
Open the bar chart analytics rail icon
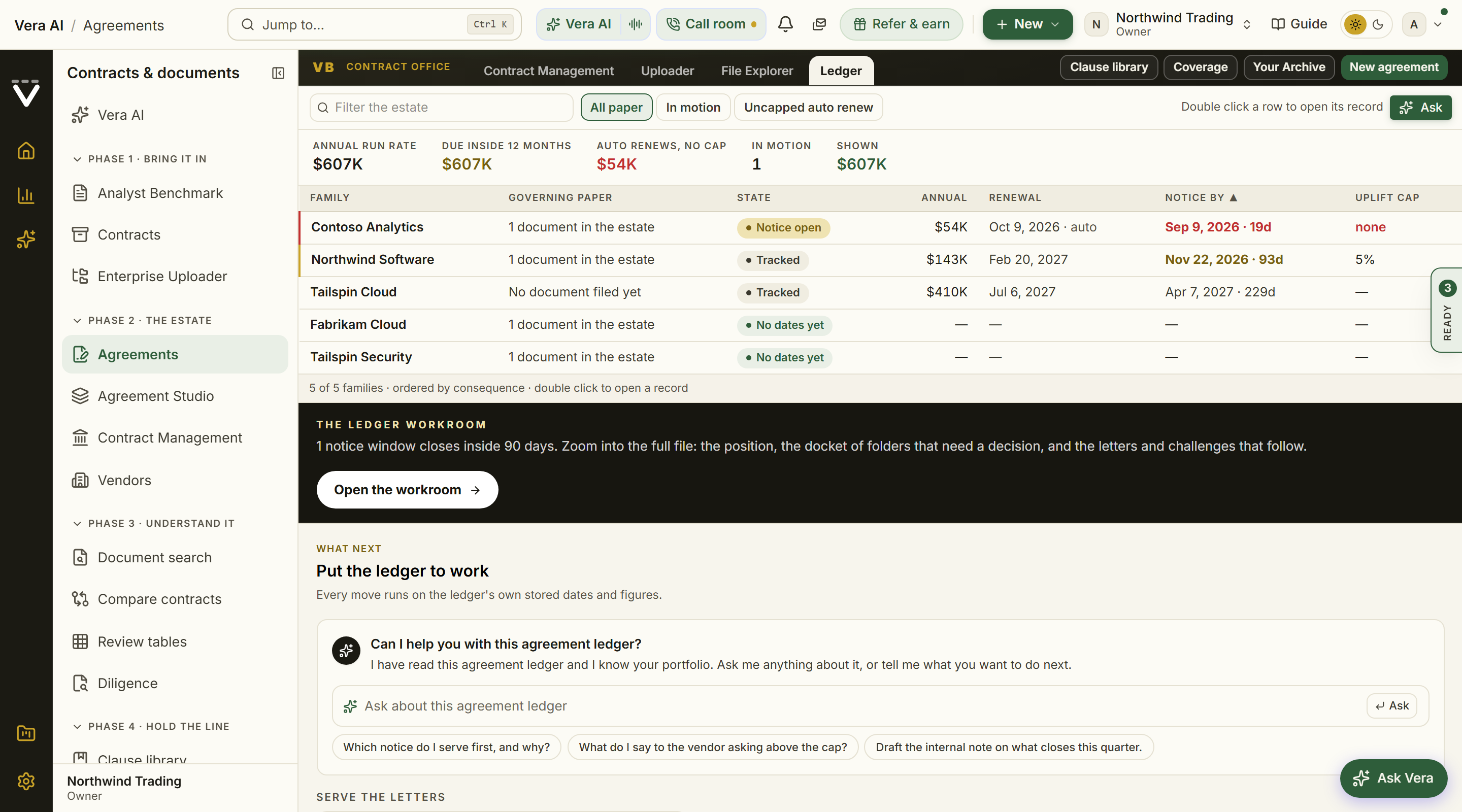(26, 196)
